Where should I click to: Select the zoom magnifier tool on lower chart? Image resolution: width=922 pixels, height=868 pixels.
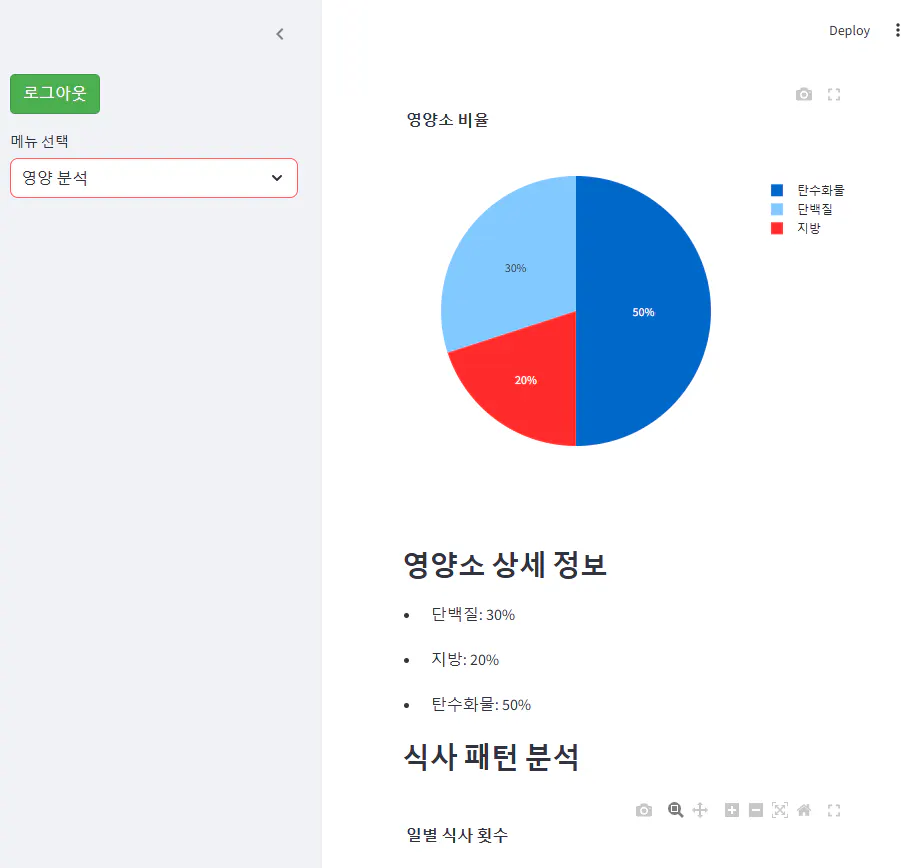pyautogui.click(x=676, y=810)
